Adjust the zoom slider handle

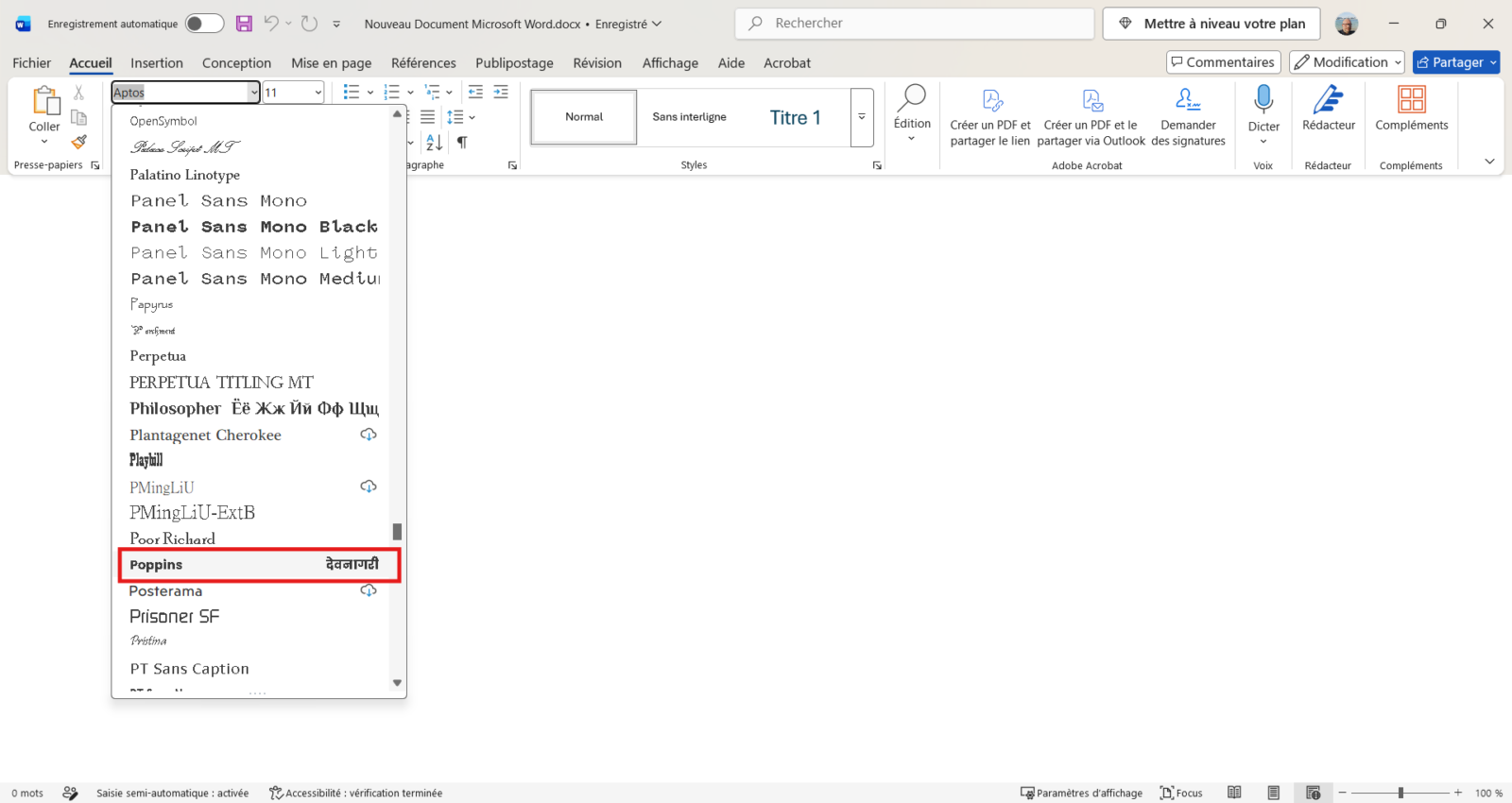coord(1400,793)
